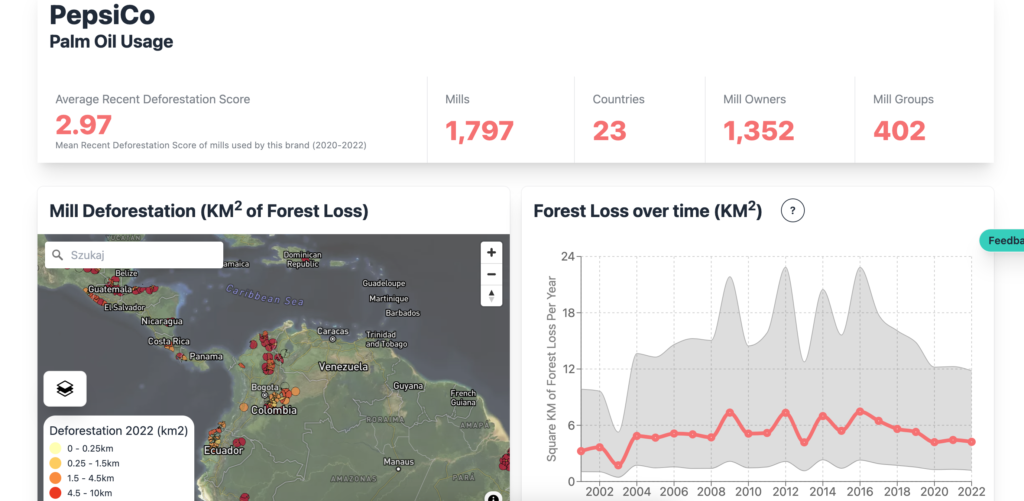Open the Feedback tab
This screenshot has width=1024, height=501.
point(1002,240)
